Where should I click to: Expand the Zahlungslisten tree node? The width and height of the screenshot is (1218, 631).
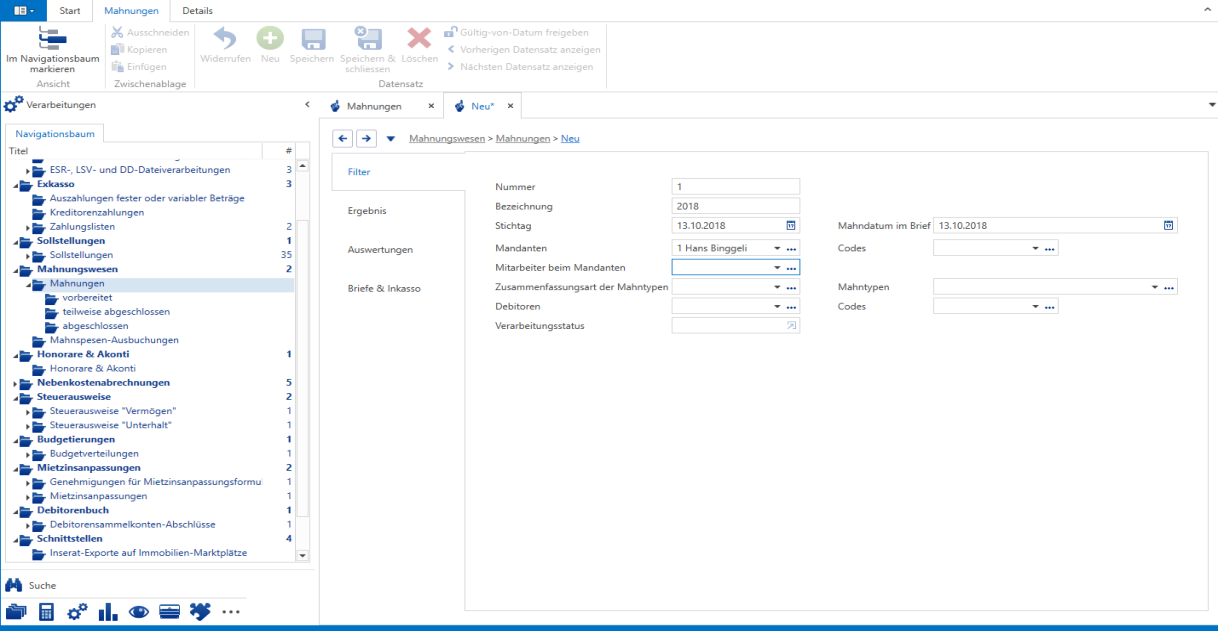point(29,228)
